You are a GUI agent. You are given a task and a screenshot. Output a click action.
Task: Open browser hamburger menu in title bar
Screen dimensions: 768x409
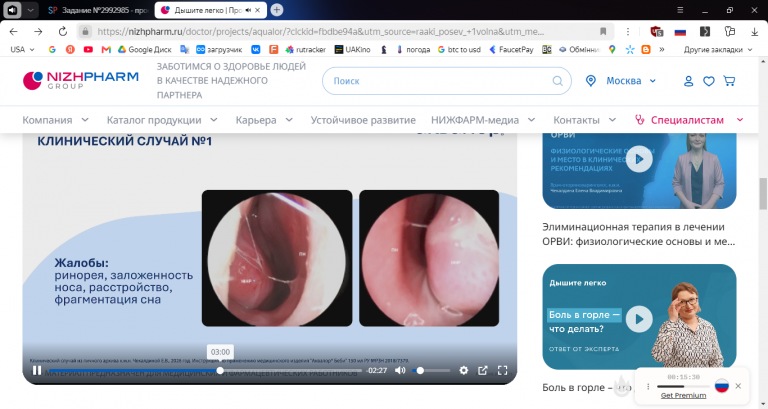pos(680,10)
